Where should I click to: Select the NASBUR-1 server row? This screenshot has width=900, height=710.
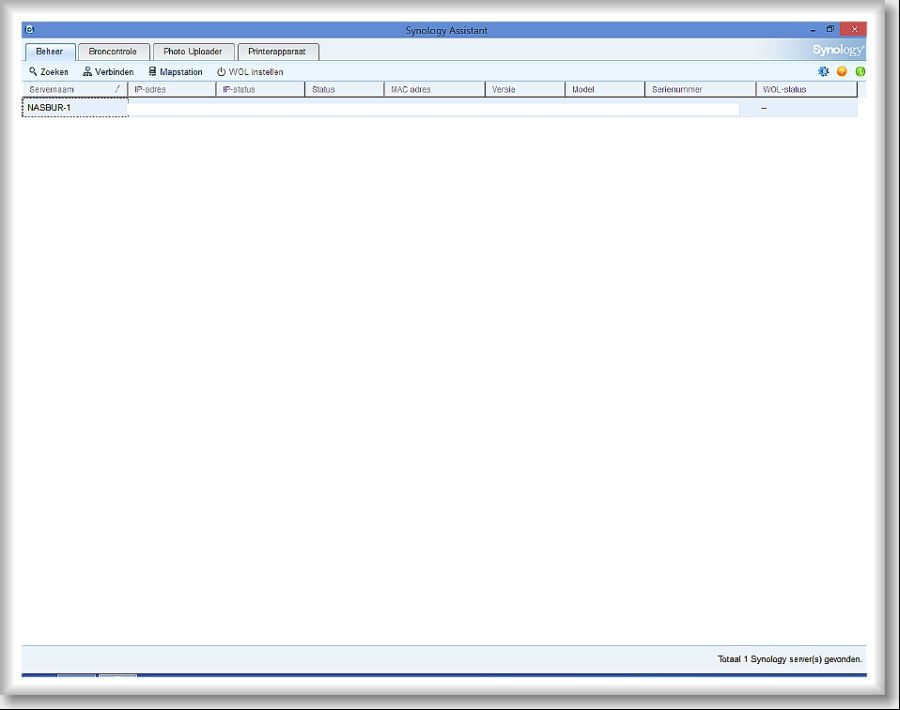440,108
